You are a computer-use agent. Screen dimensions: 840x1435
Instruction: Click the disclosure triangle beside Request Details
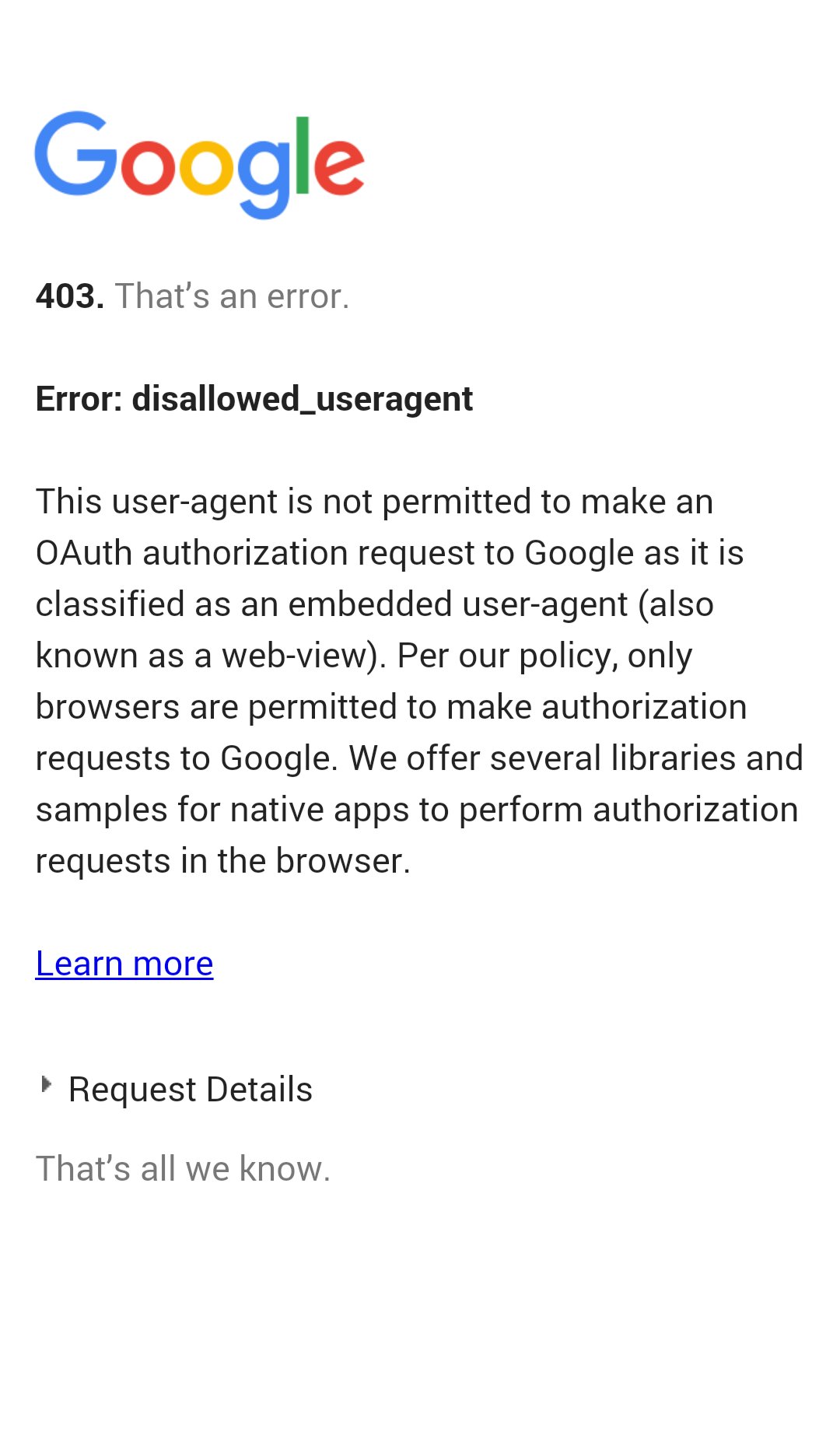pos(46,1084)
